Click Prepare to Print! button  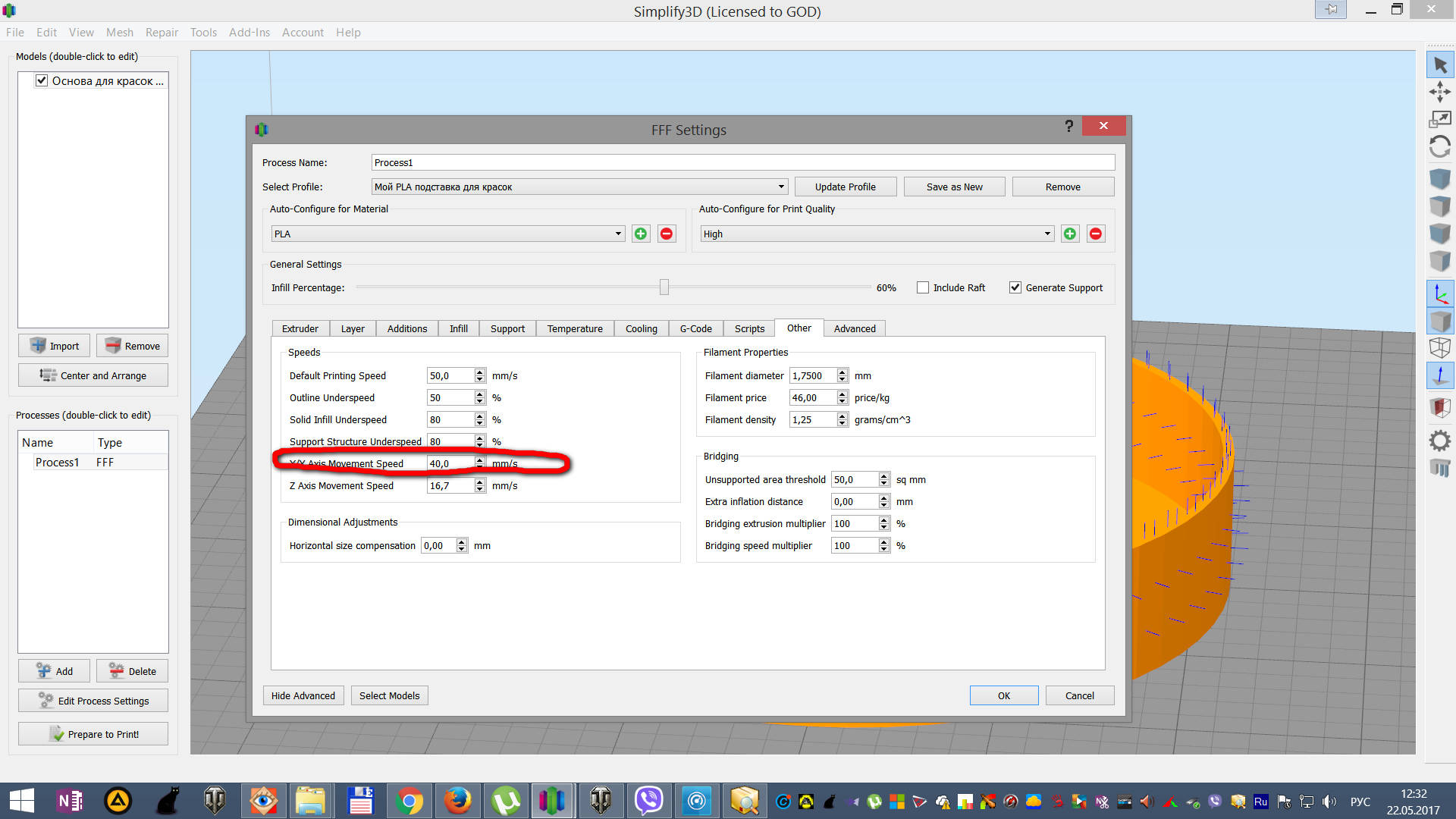pos(93,734)
